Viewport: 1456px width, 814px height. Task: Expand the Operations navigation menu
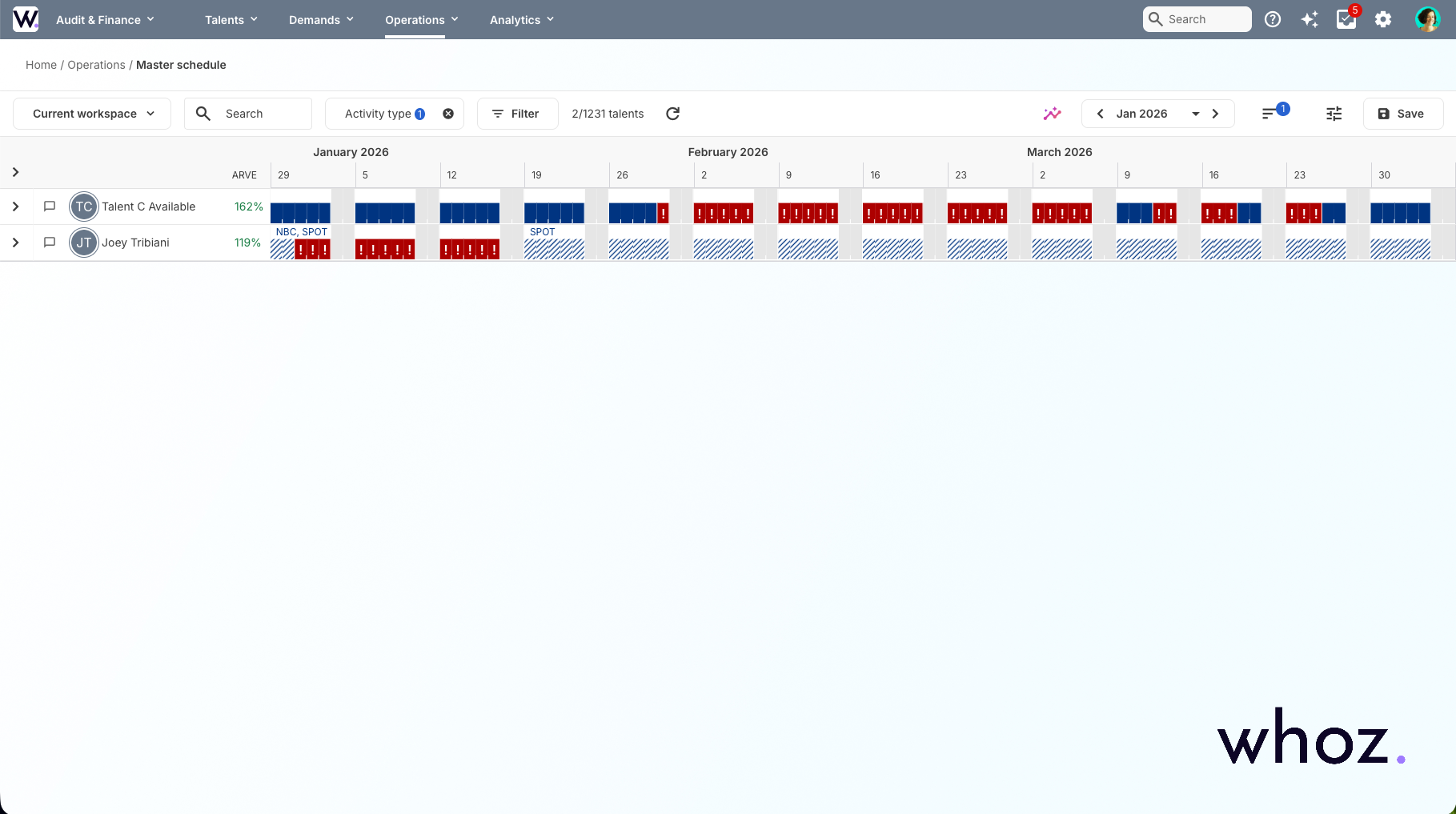click(421, 19)
